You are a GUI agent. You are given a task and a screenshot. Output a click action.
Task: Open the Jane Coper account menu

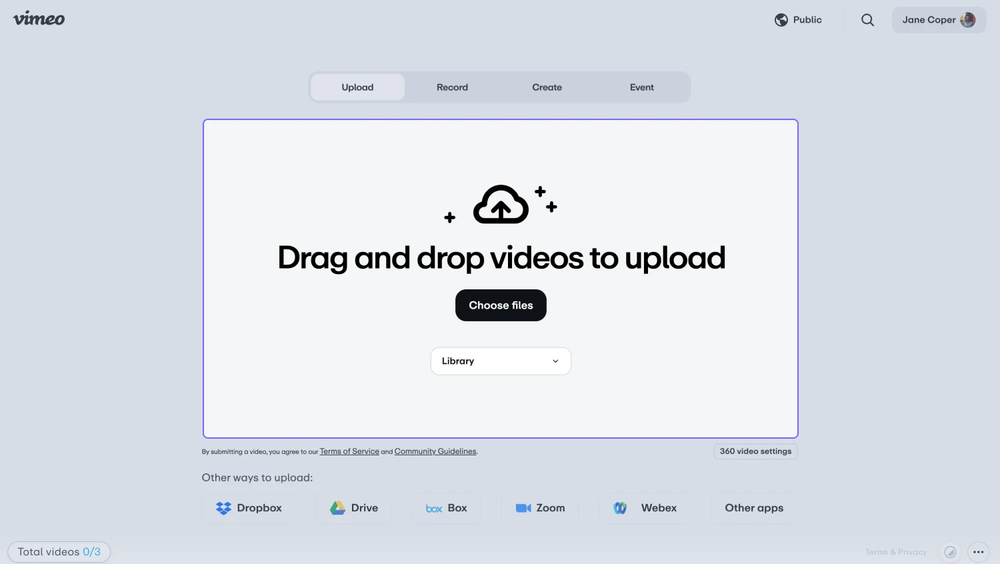939,20
